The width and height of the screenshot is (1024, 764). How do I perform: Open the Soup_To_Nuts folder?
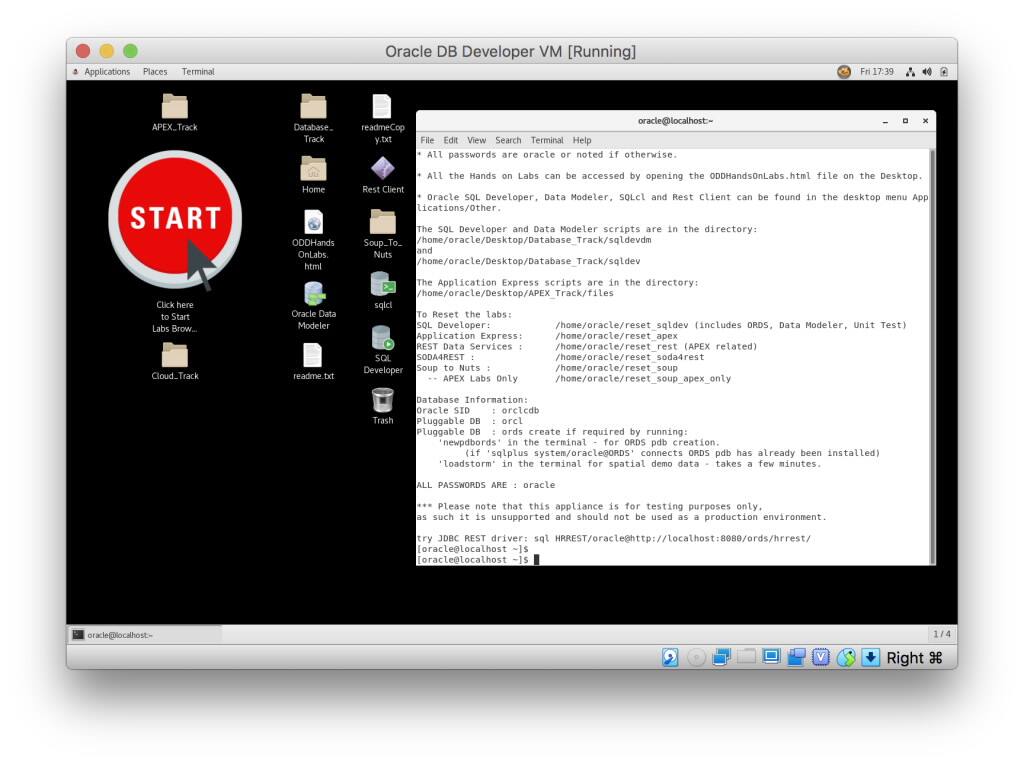[x=383, y=222]
